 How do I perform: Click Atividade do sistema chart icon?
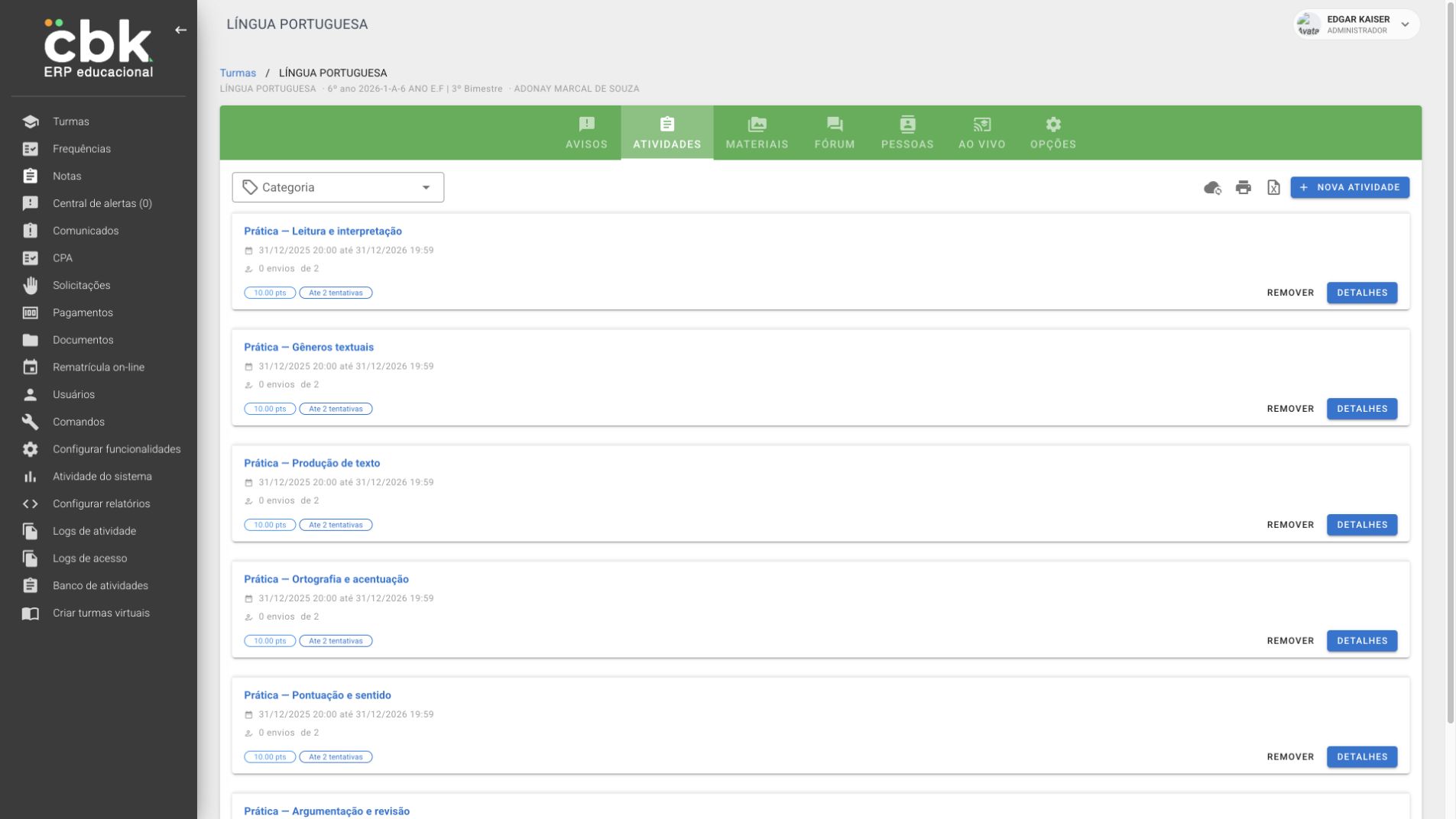[30, 477]
